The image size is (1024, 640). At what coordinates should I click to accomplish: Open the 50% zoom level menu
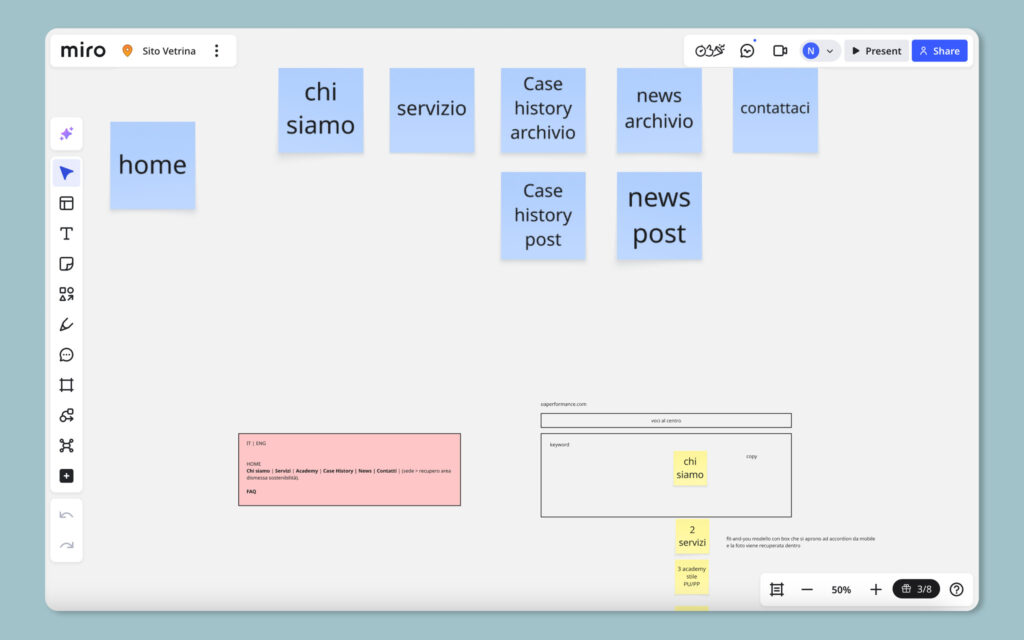click(841, 590)
